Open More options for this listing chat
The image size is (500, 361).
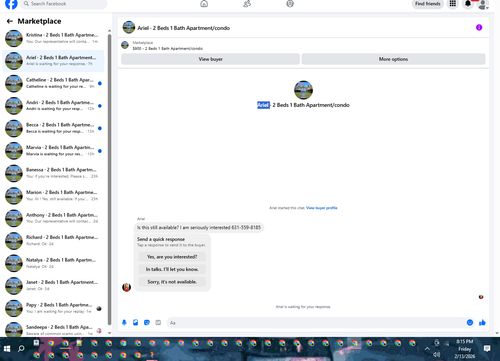393,59
